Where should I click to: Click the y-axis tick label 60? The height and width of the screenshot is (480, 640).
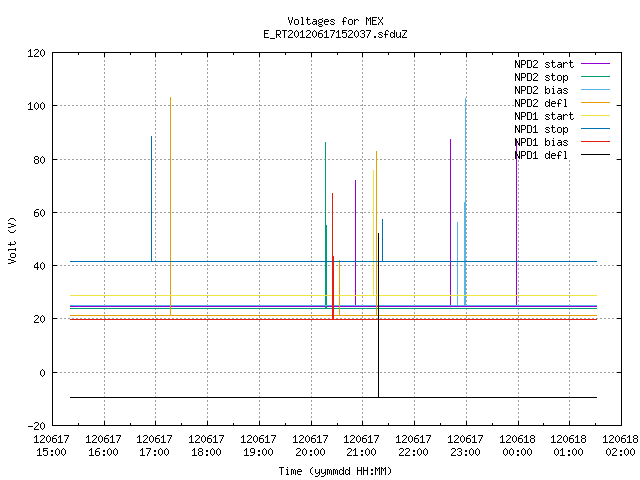click(39, 213)
